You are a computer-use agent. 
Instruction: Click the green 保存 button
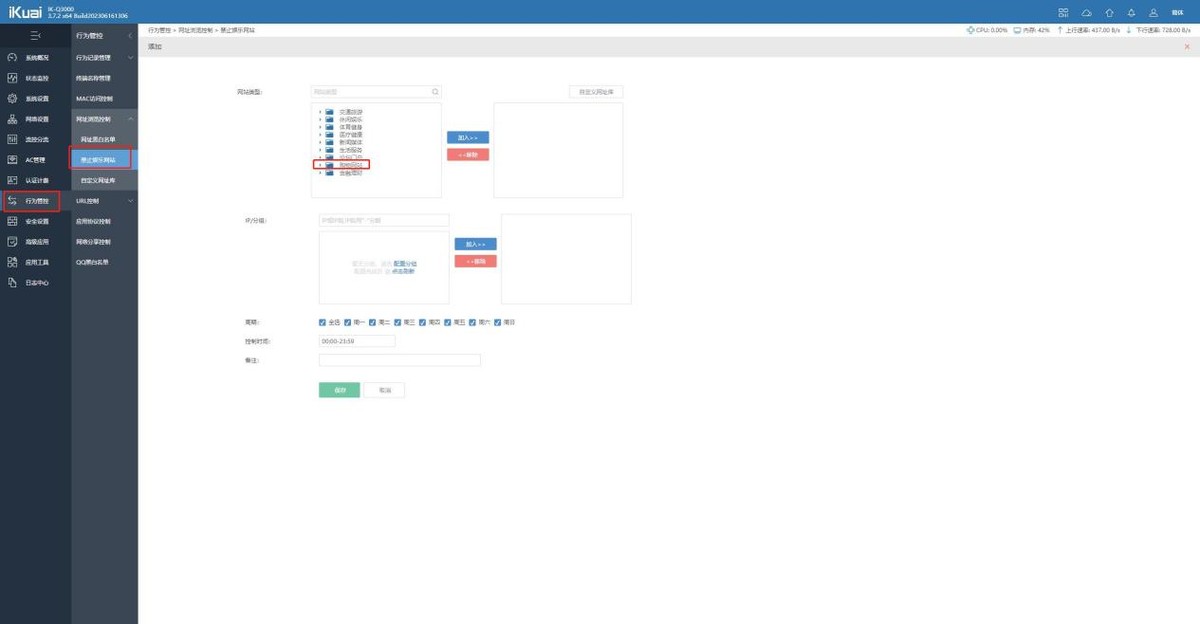[339, 390]
